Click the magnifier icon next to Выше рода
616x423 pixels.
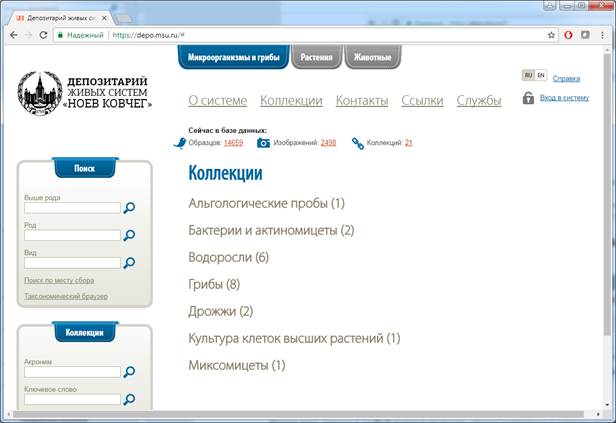[x=129, y=208]
